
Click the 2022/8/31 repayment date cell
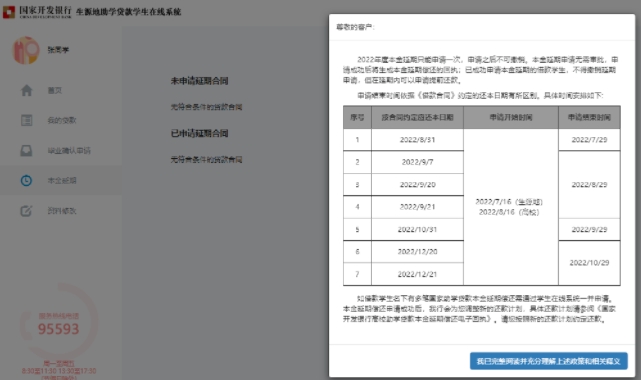[417, 140]
